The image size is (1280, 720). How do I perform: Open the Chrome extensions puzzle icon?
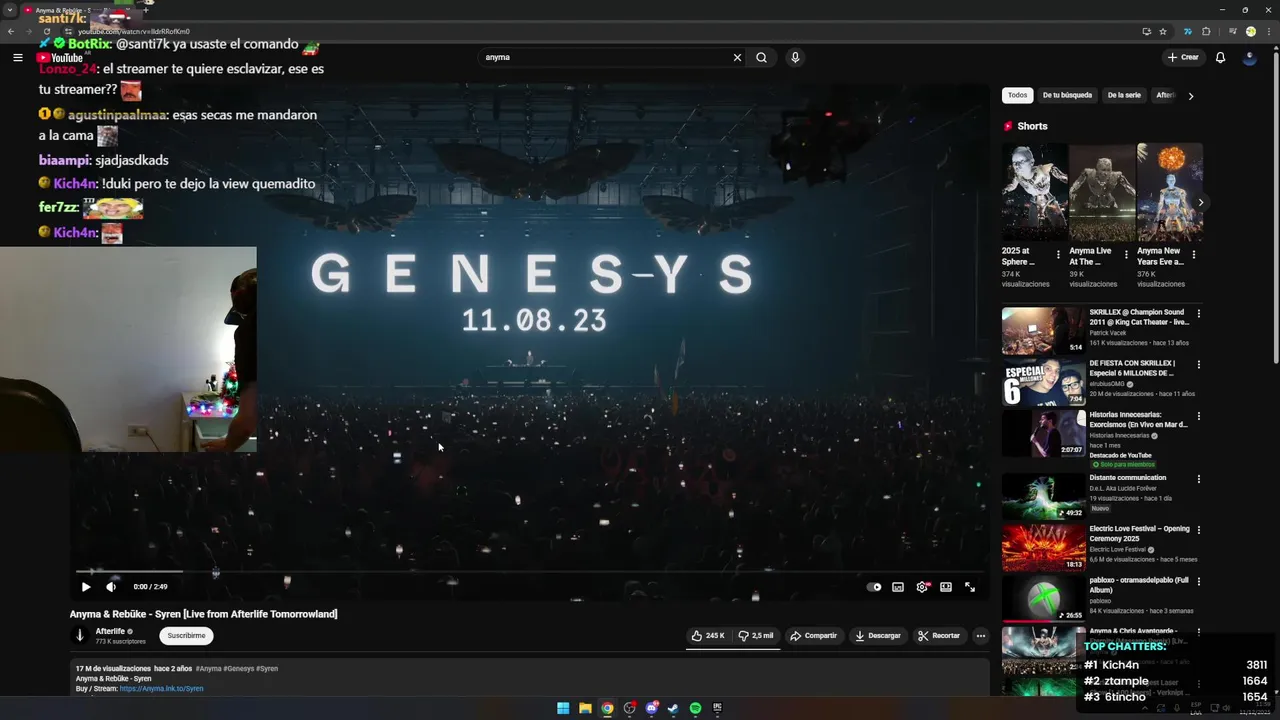tap(1206, 31)
